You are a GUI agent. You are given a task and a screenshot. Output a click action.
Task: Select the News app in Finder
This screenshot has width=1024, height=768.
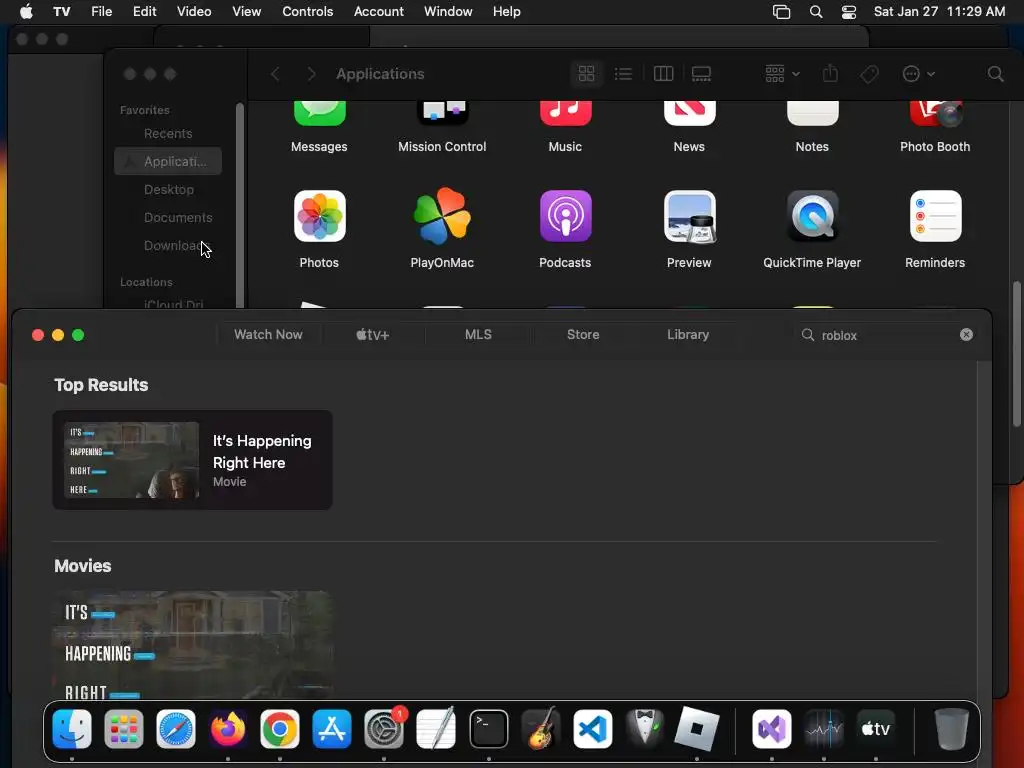coord(690,114)
